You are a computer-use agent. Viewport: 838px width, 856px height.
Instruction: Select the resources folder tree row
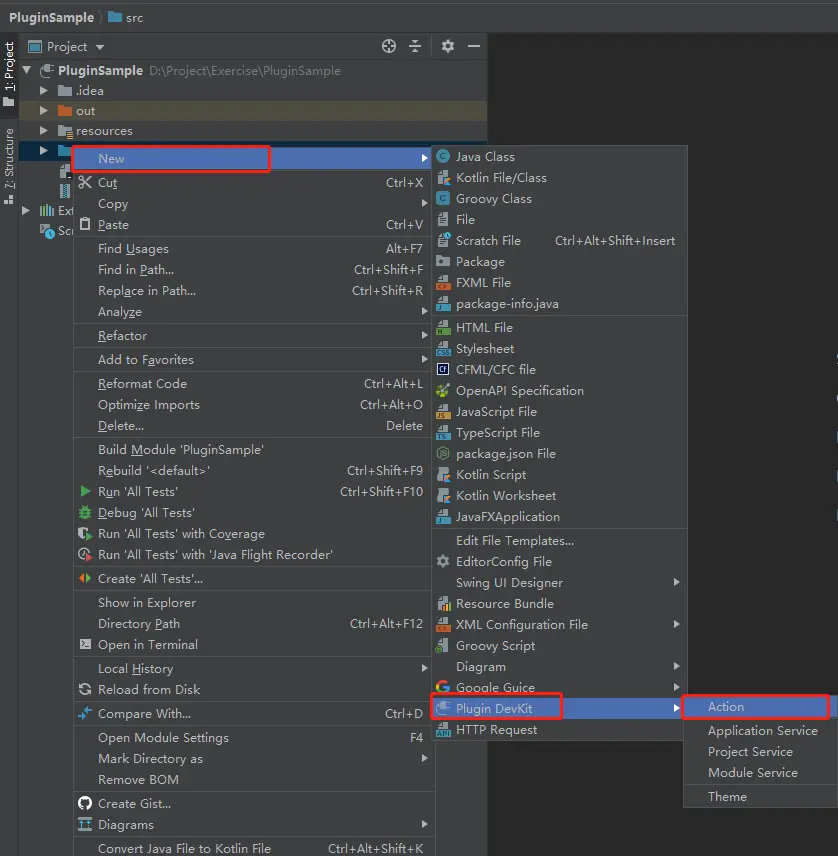[x=253, y=131]
